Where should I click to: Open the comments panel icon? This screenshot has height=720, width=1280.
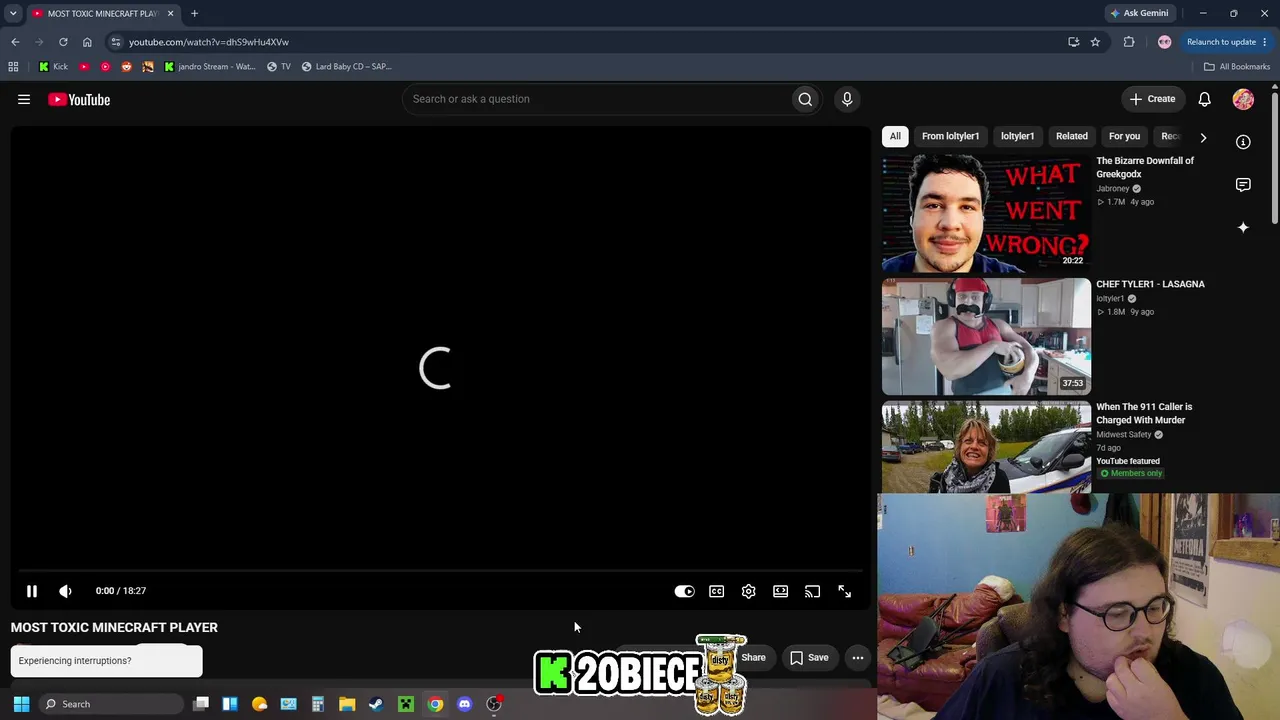point(1243,185)
